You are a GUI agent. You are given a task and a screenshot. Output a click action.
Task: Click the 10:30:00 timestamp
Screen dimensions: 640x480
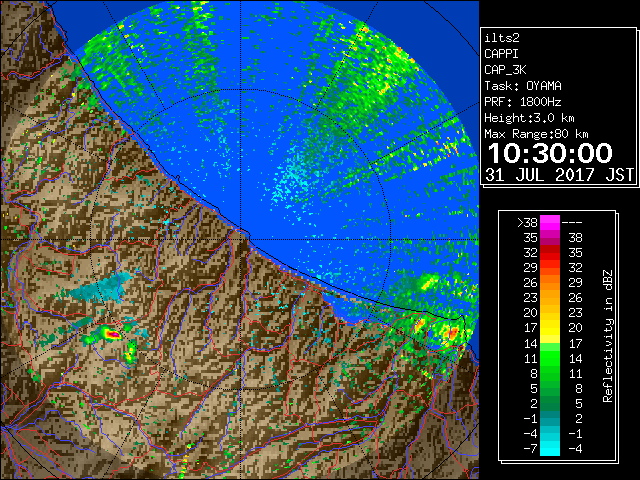coord(550,153)
